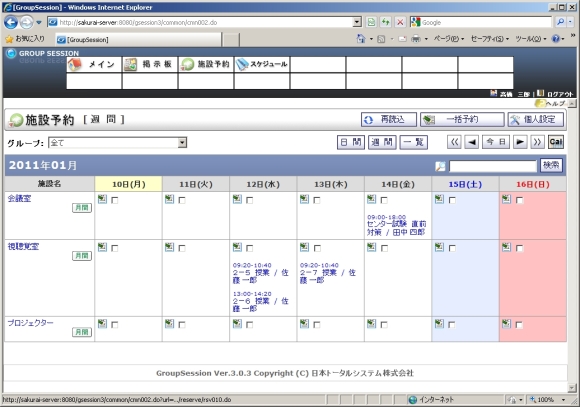The image size is (580, 407).
Task: Click the search text field beside 検索
Action: (492, 166)
